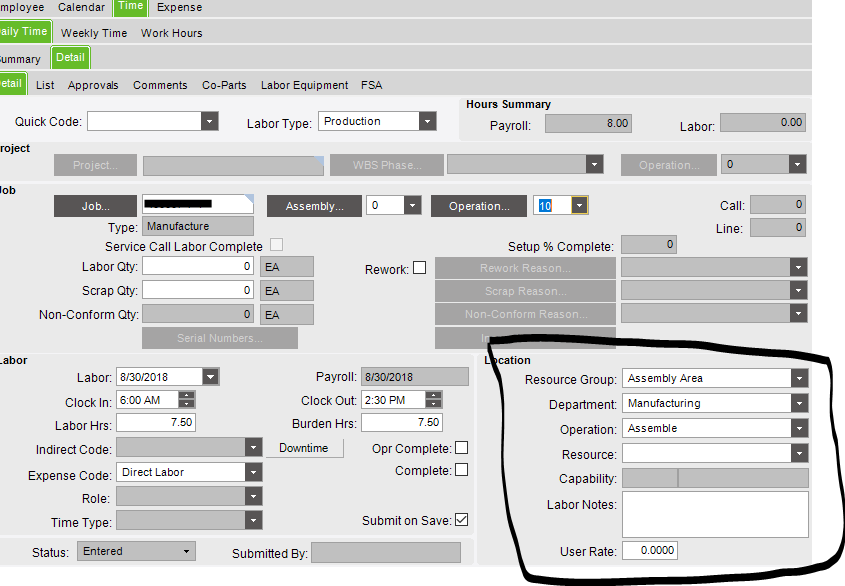Click the Downtime button

(x=303, y=448)
